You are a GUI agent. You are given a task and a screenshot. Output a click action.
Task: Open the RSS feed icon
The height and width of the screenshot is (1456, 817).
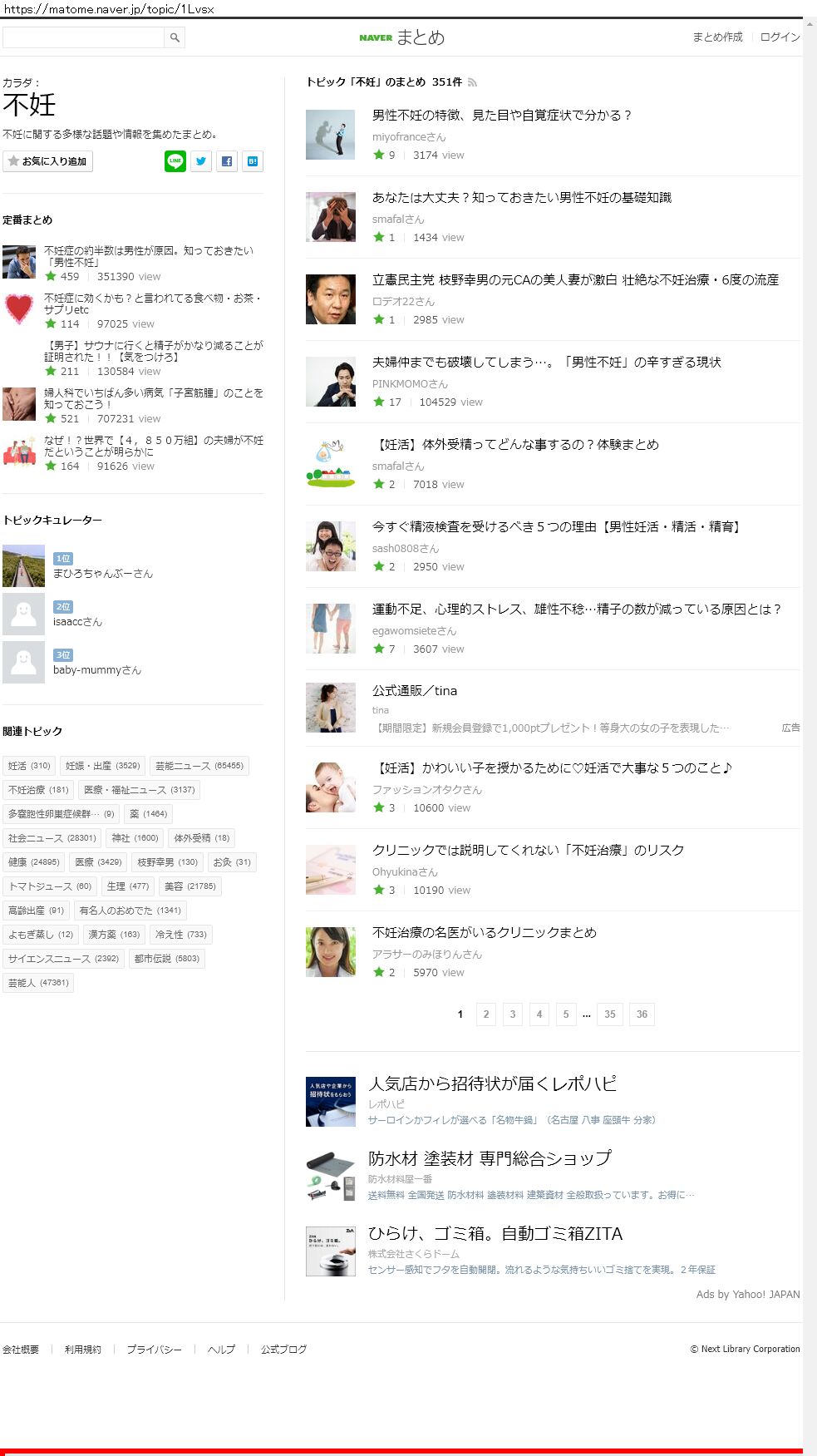pos(472,82)
